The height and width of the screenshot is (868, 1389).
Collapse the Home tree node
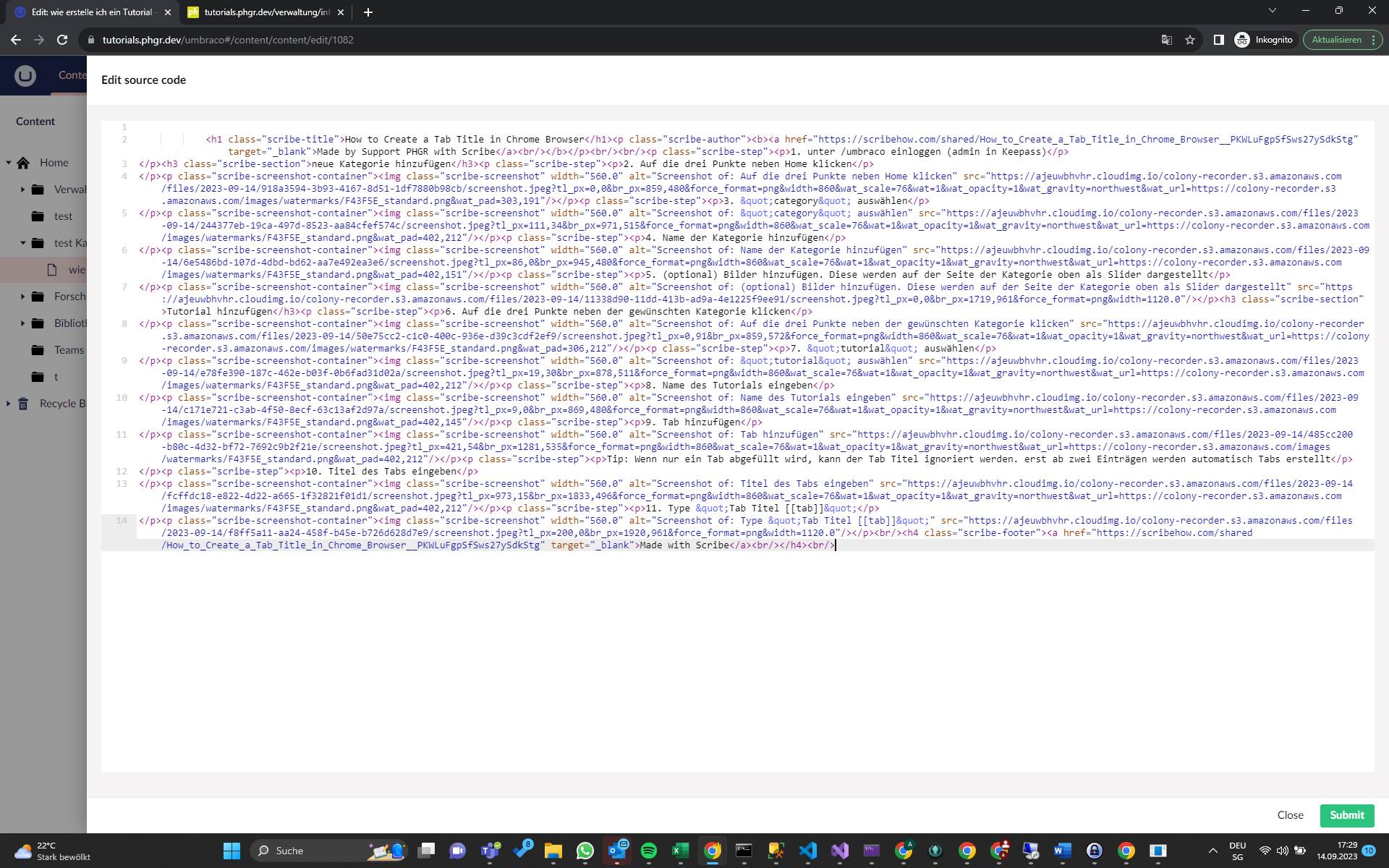[x=9, y=163]
